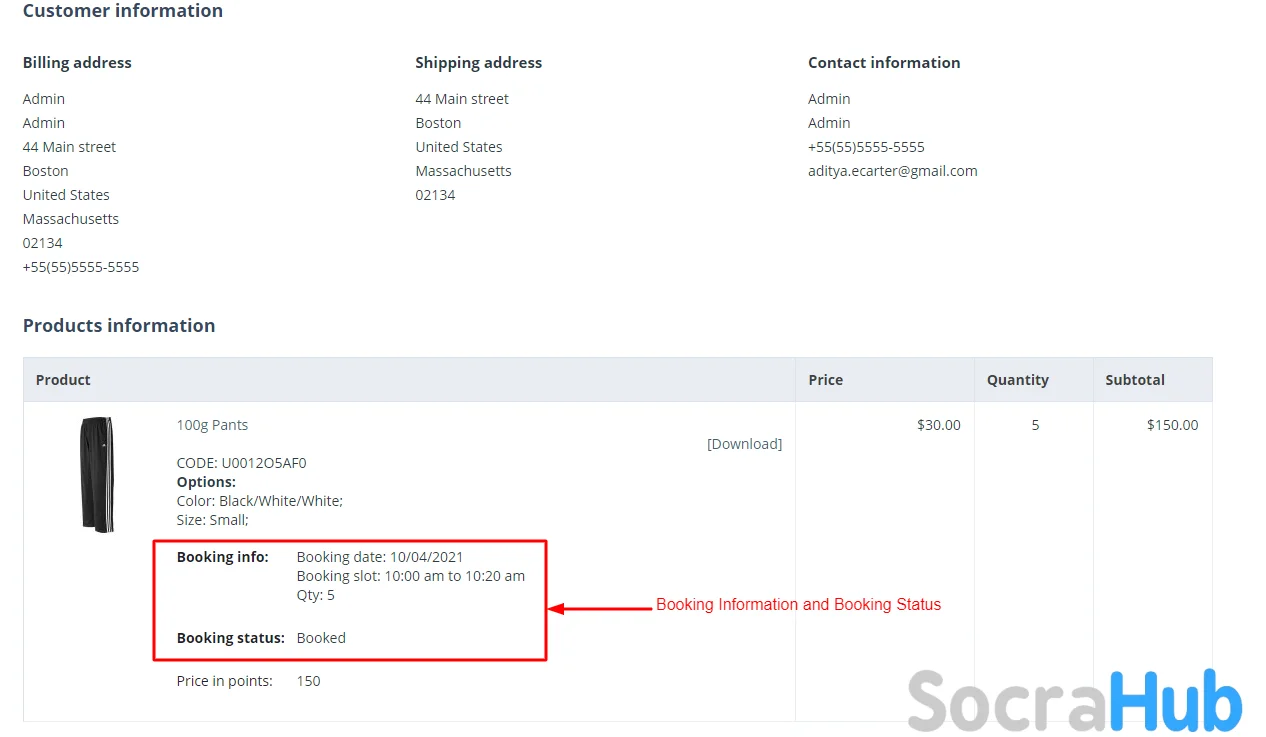Click the Booking slot time range
The height and width of the screenshot is (737, 1266).
pos(410,576)
